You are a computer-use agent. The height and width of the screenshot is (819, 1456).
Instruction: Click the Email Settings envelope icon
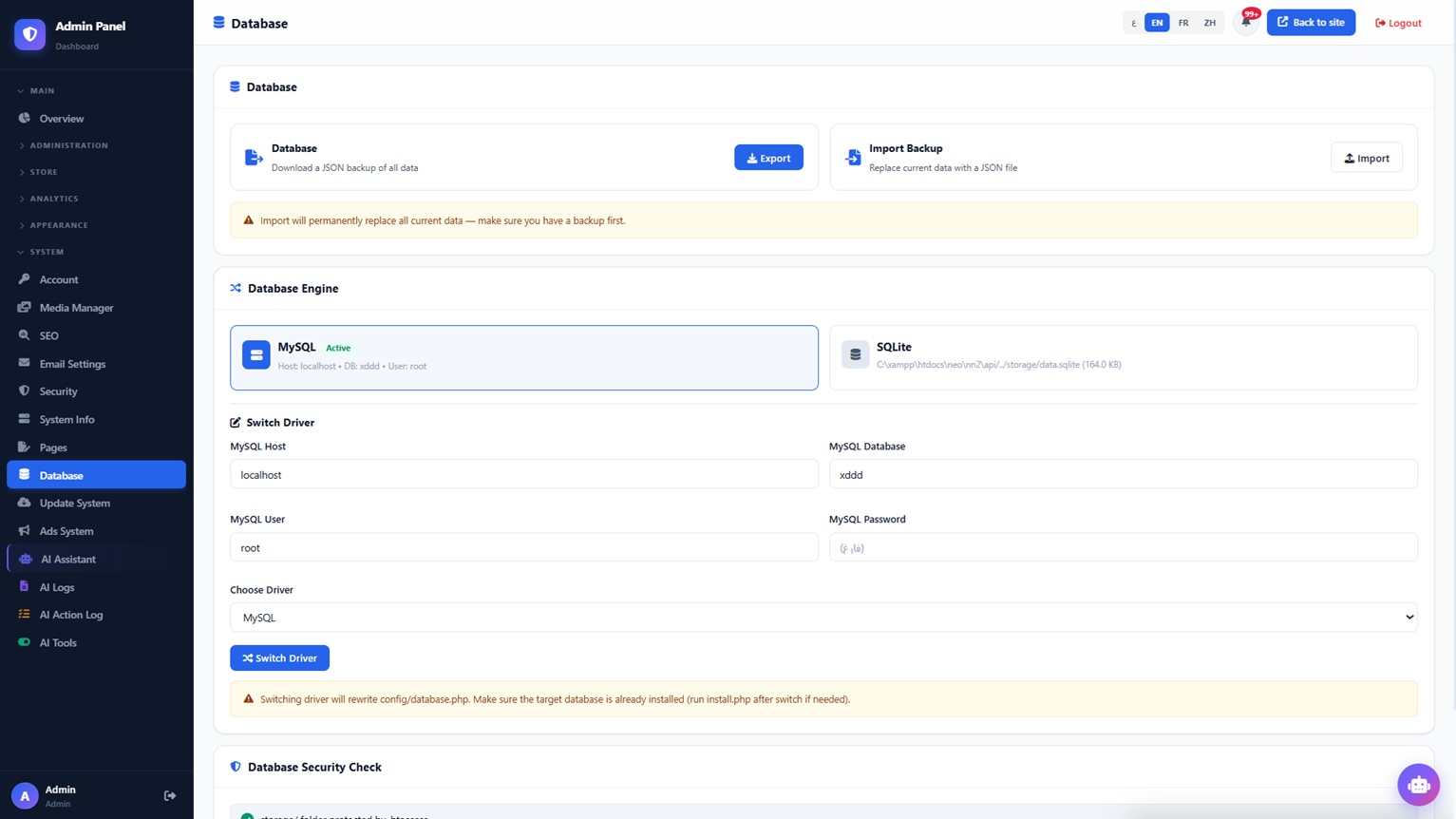pos(25,363)
